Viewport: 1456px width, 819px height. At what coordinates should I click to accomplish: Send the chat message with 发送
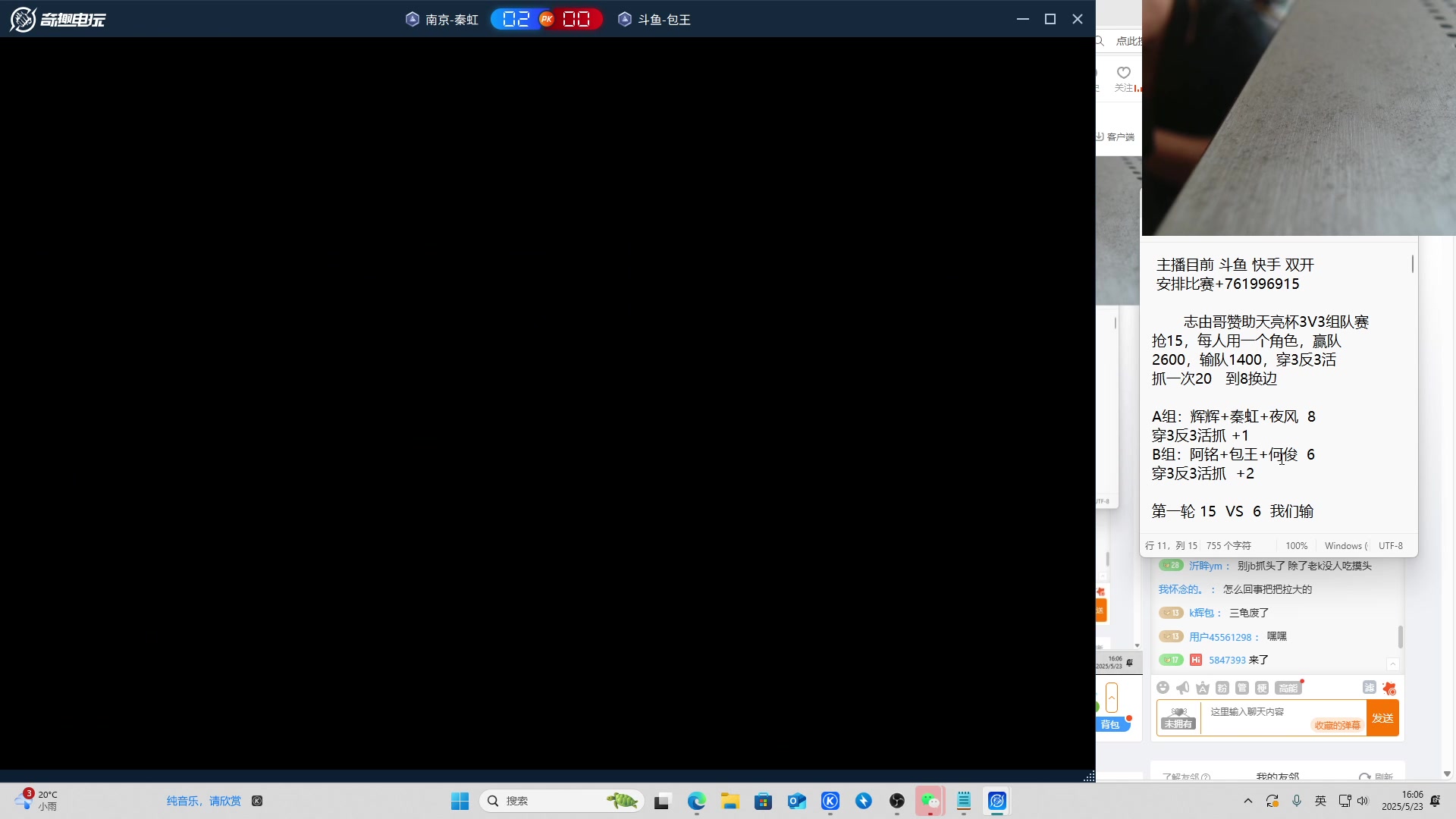[1382, 718]
